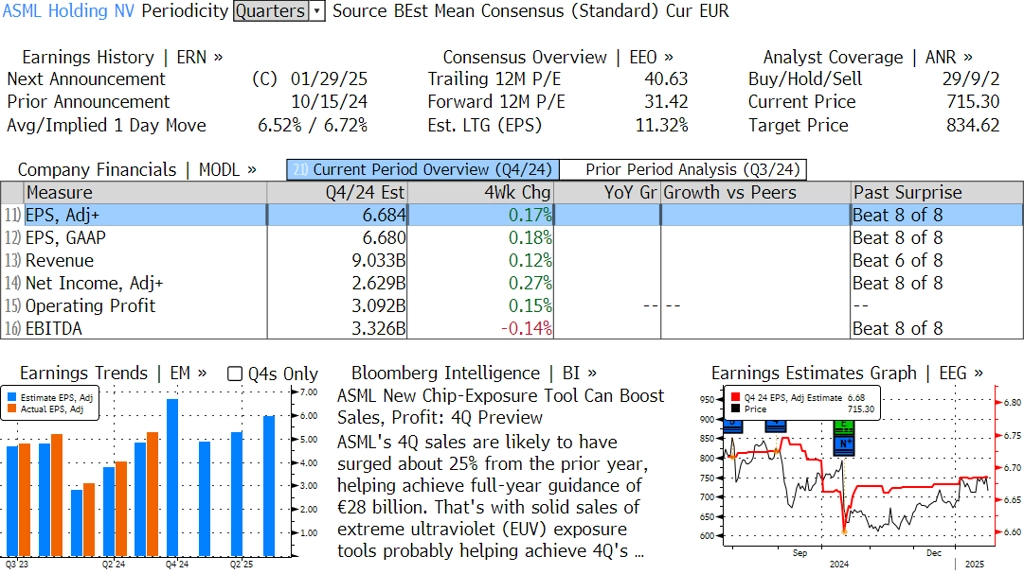1024x574 pixels.
Task: Click Revenue's Beat 6 of 8 cell
Action: point(898,261)
